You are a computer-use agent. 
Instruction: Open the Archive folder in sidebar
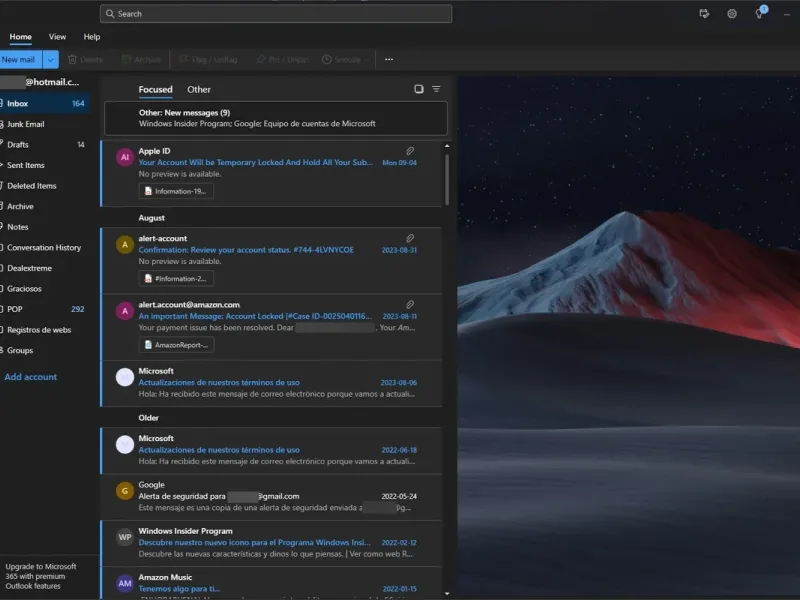coord(44,207)
